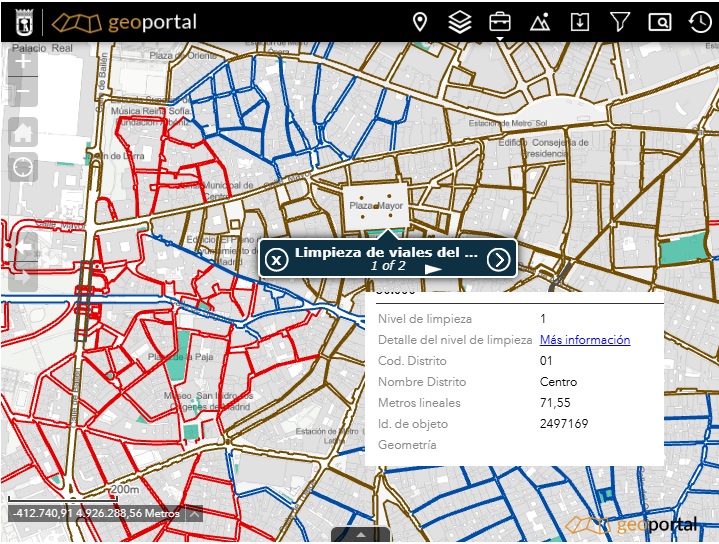Go to next map extent arrow

(x=23, y=277)
